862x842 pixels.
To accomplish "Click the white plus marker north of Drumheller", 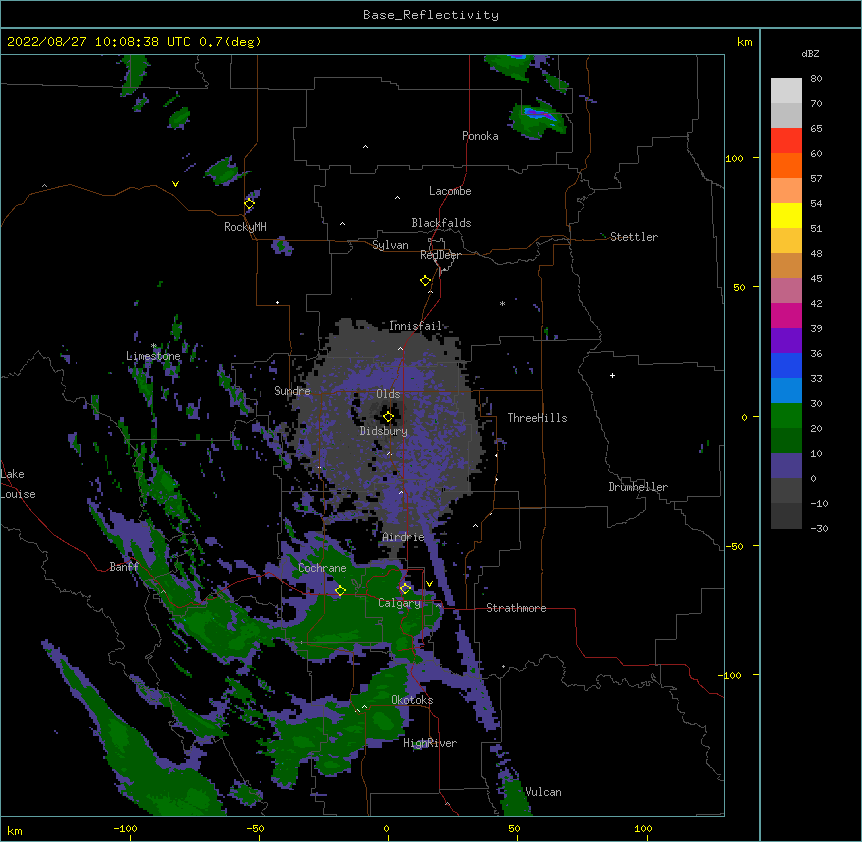I will [612, 375].
